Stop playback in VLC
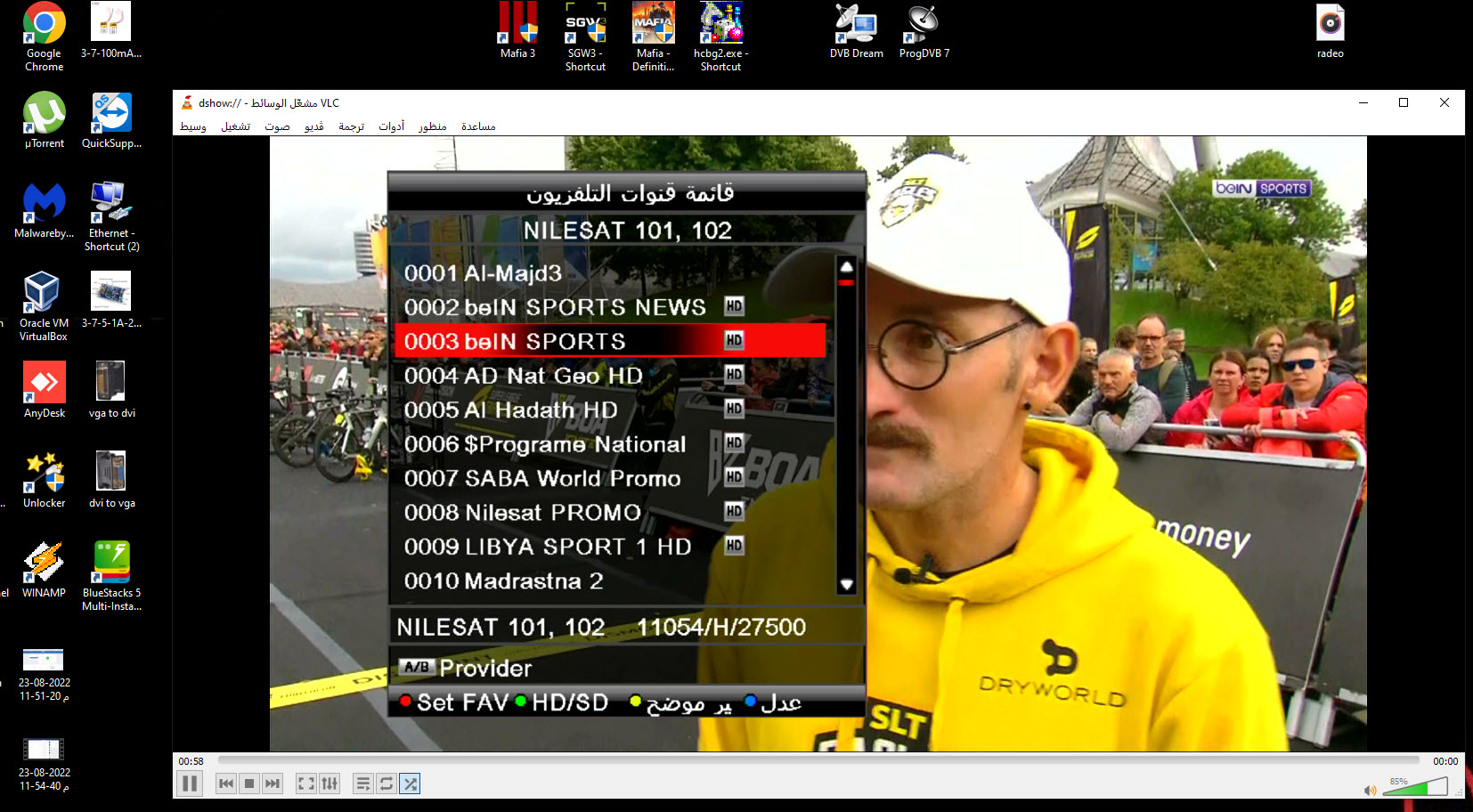1473x812 pixels. (x=249, y=784)
